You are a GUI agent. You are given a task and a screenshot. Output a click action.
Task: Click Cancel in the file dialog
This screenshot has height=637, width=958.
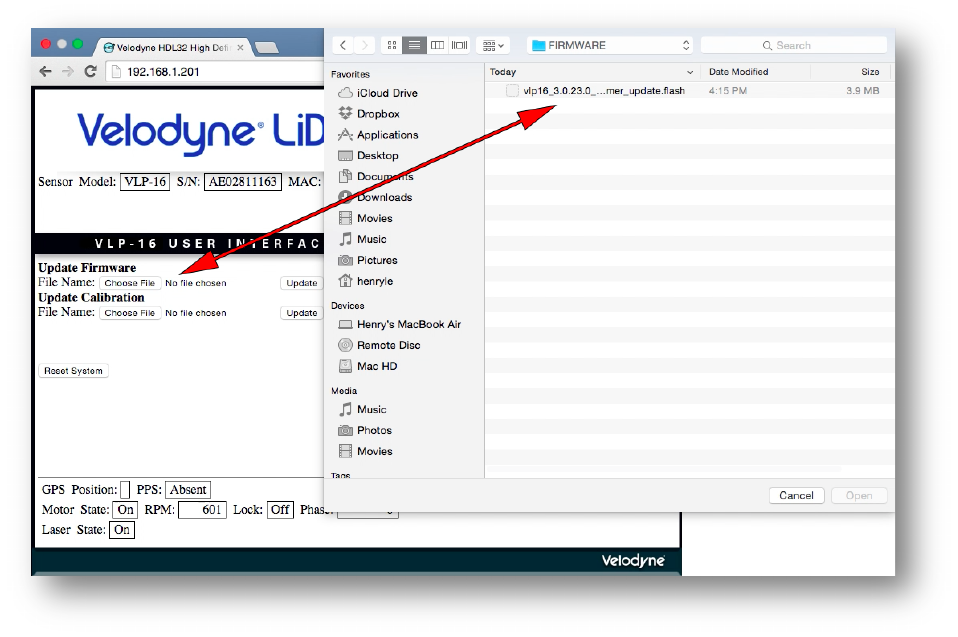pos(796,495)
